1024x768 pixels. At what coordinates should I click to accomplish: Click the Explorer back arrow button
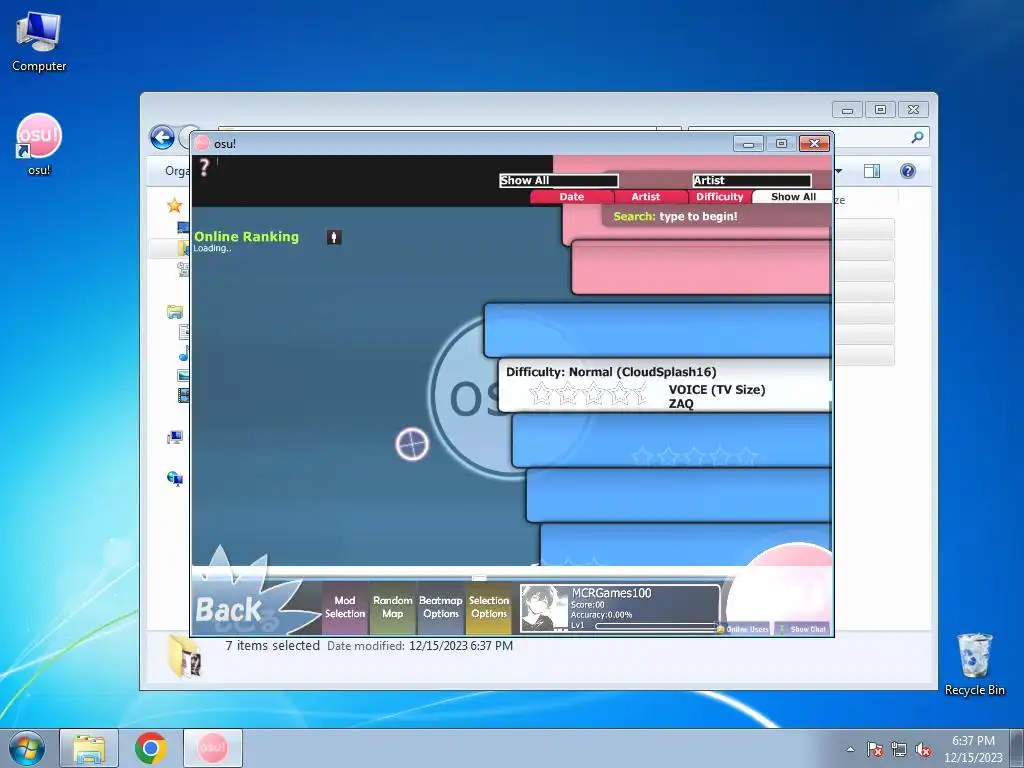162,138
